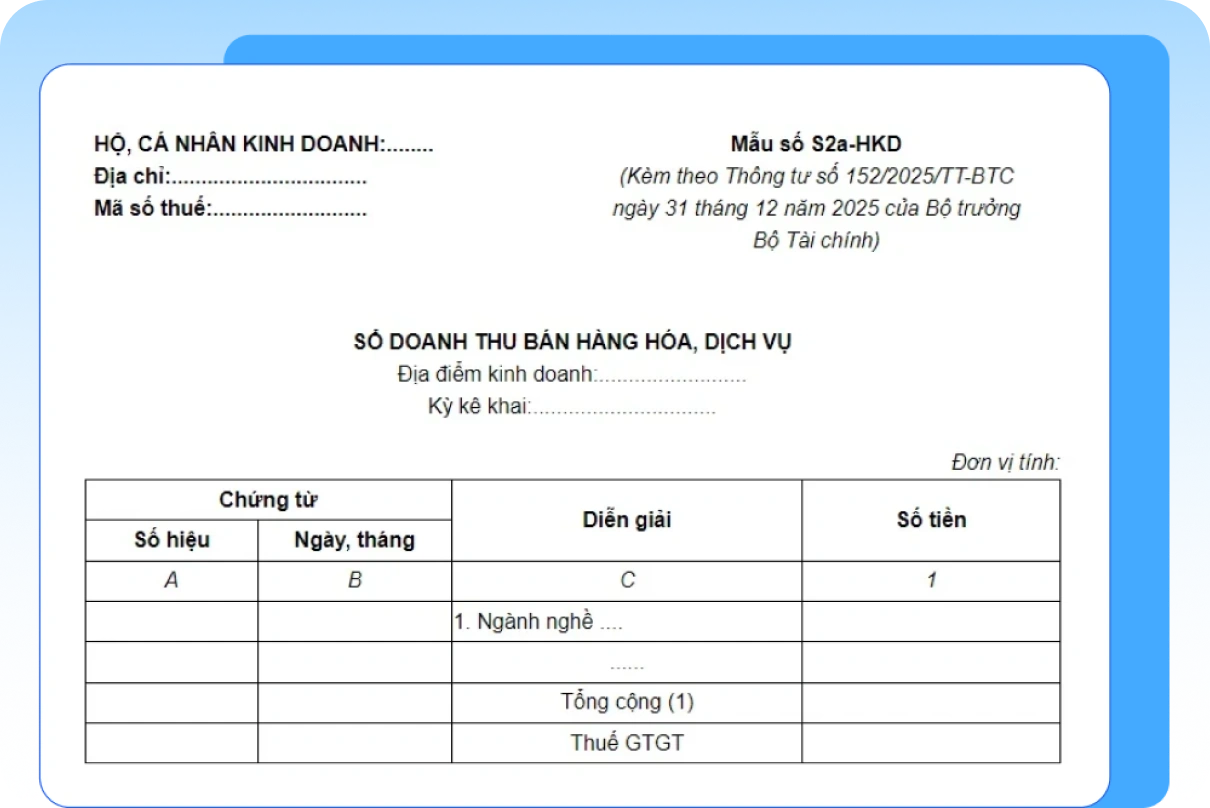Click the Thuế GTGT row cell
This screenshot has height=808, width=1210.
click(x=627, y=742)
